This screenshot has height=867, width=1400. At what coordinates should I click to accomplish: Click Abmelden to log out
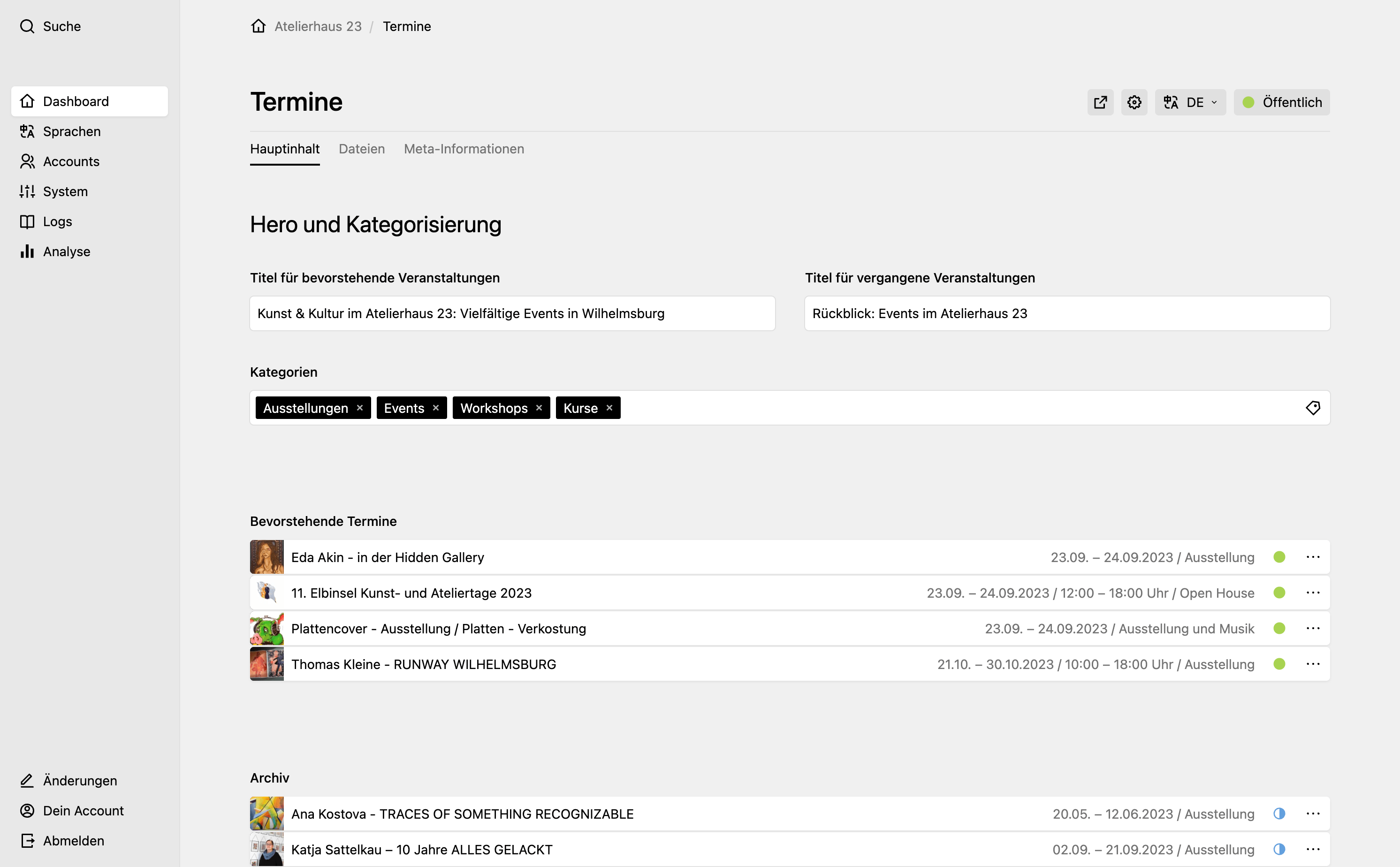pos(62,840)
